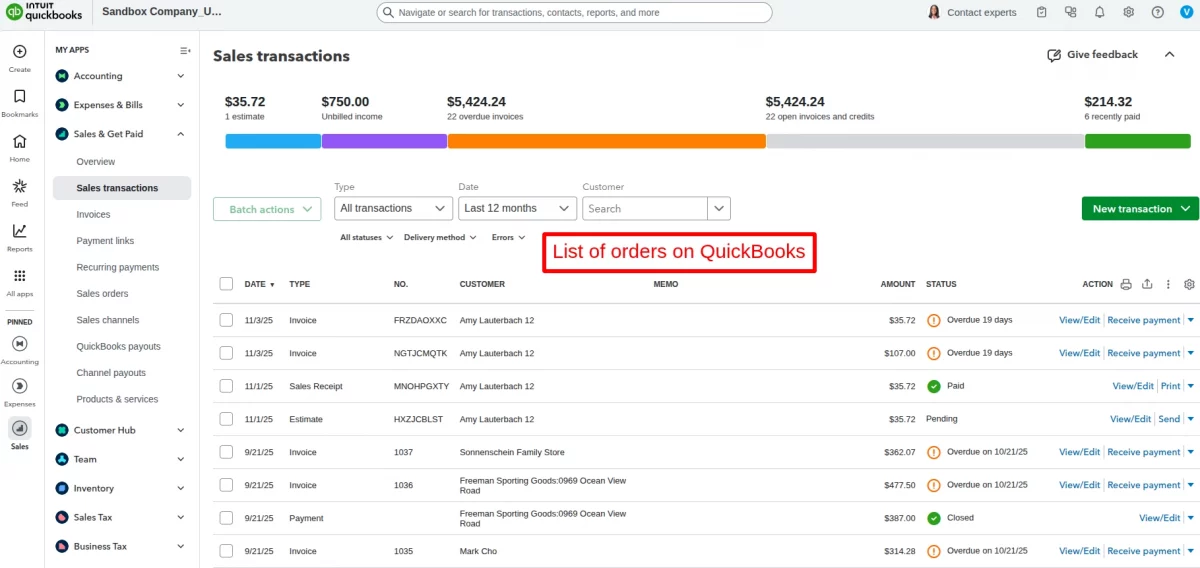Open the Customer dropdown arrow

tap(719, 208)
